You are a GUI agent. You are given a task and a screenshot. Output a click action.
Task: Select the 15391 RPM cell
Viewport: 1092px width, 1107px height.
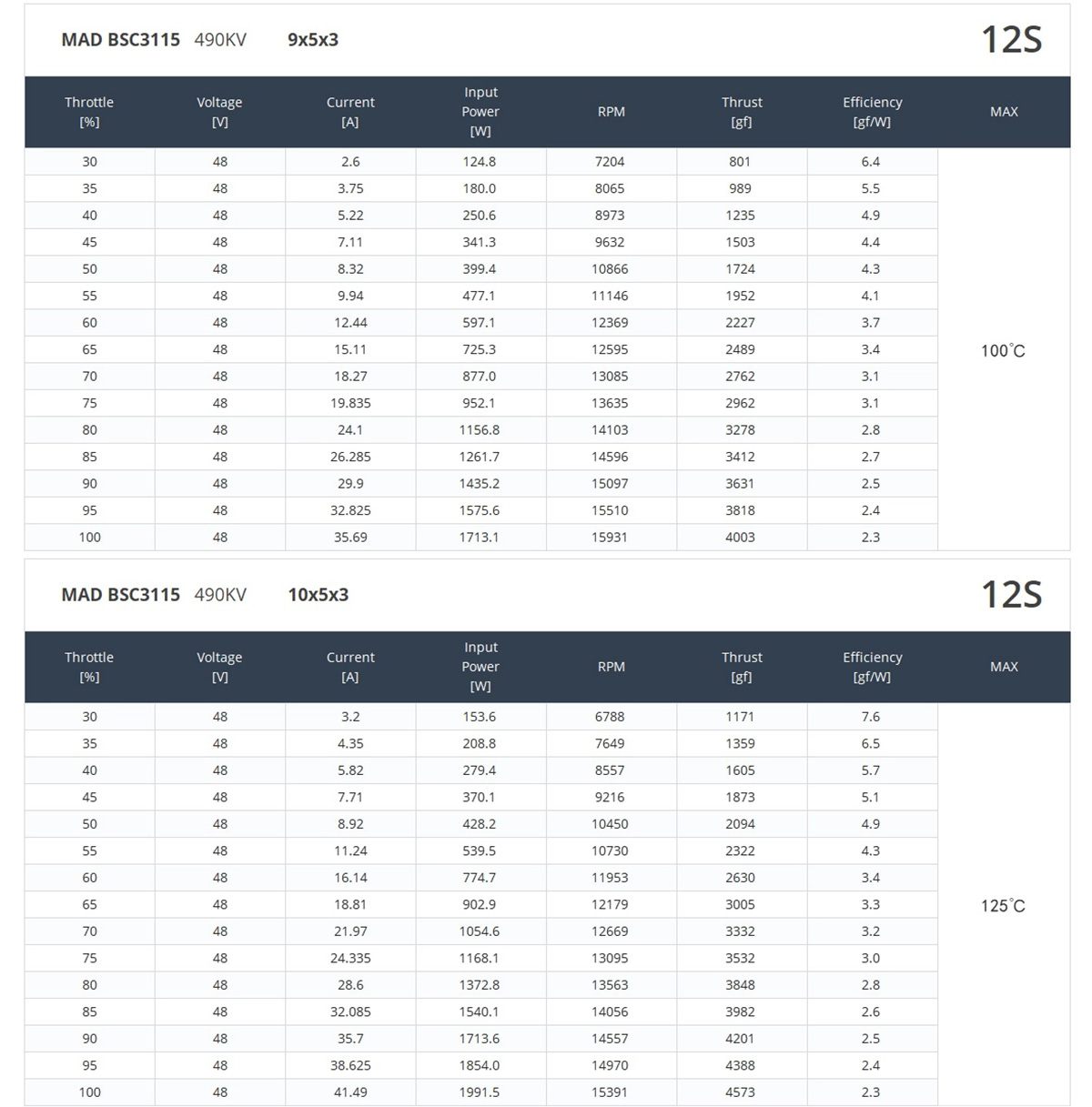pos(610,1092)
